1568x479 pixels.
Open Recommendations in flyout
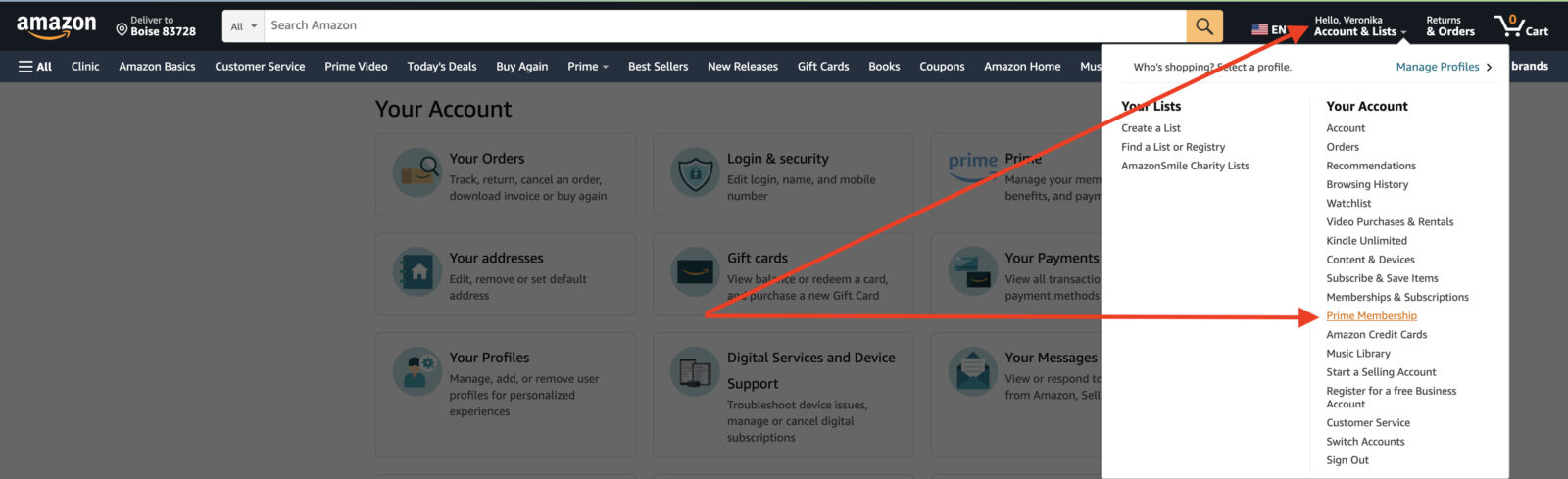pos(1371,166)
